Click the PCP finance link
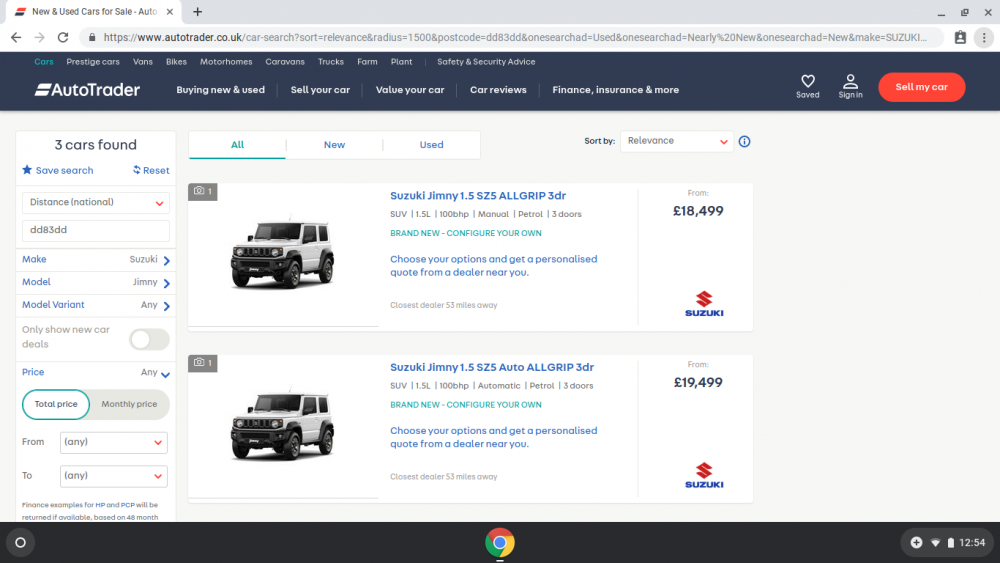Screen dimensions: 1000x563 pyautogui.click(x=128, y=505)
